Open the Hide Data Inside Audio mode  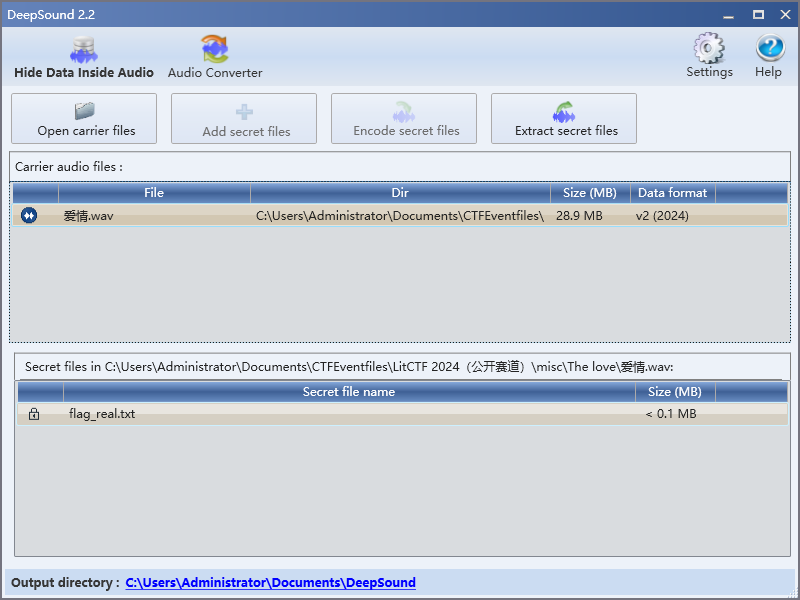point(84,57)
